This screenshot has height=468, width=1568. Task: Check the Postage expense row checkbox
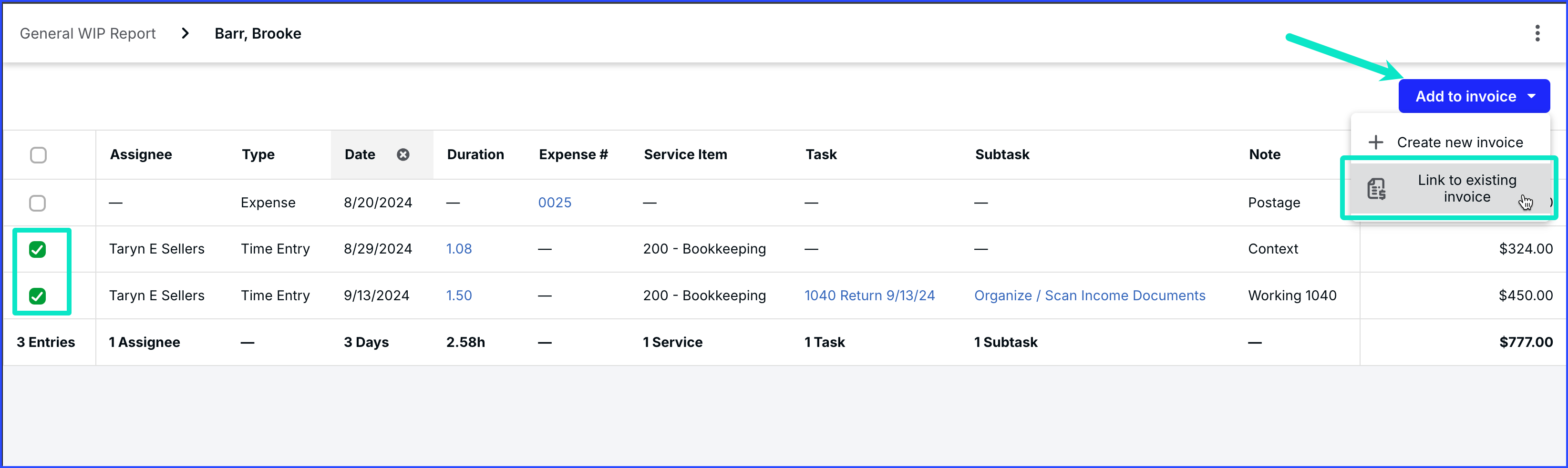[x=38, y=203]
